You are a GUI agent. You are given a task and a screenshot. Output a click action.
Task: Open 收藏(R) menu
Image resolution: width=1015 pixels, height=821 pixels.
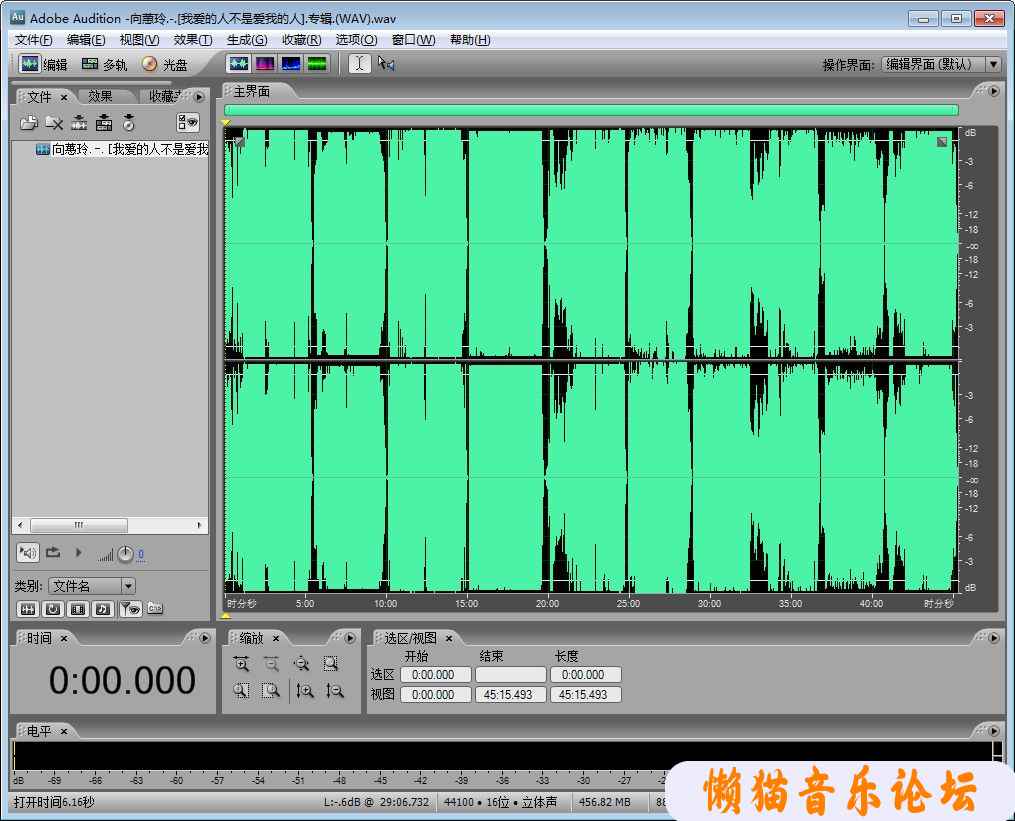tap(302, 39)
